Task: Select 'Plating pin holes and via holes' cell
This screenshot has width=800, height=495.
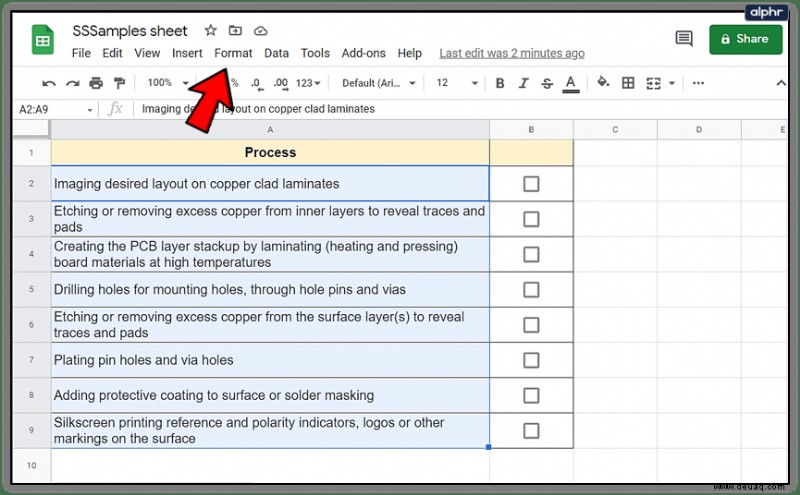Action: pos(270,360)
